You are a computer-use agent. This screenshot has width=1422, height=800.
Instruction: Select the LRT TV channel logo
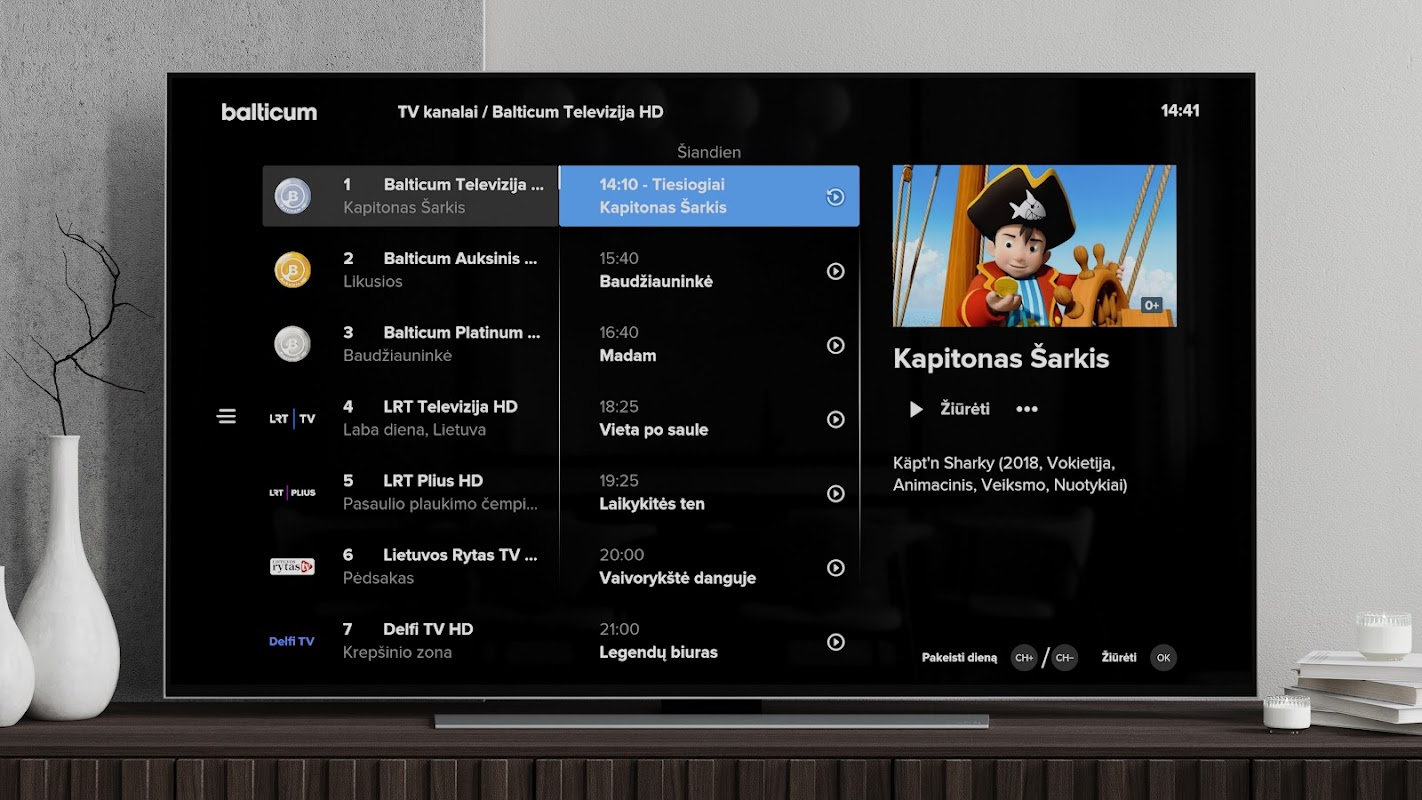pos(292,419)
